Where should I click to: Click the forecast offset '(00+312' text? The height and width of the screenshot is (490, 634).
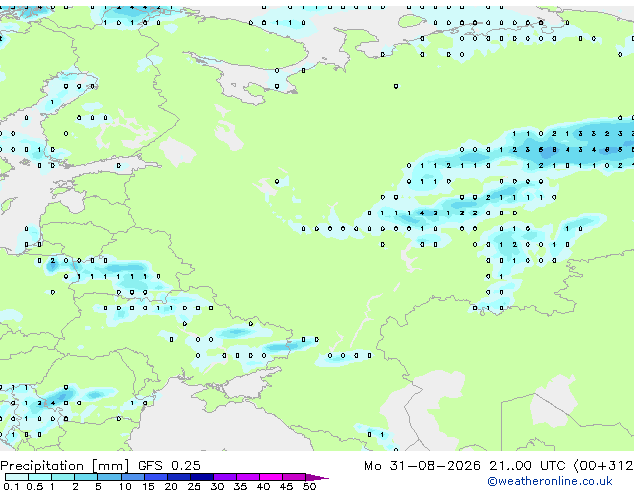click(x=603, y=466)
